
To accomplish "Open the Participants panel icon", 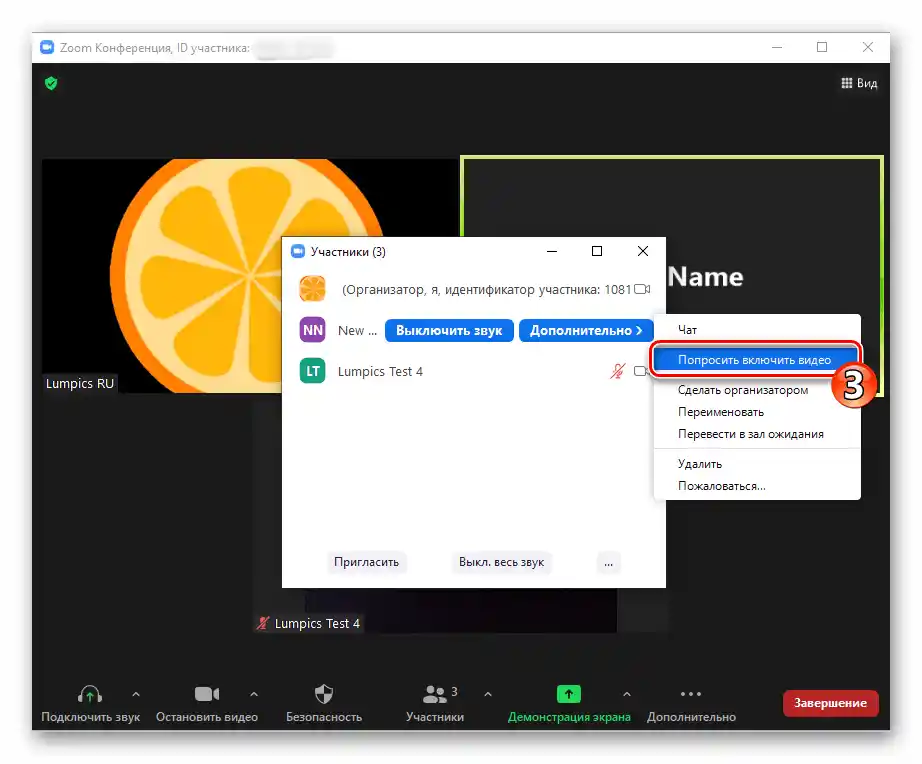I will click(436, 693).
